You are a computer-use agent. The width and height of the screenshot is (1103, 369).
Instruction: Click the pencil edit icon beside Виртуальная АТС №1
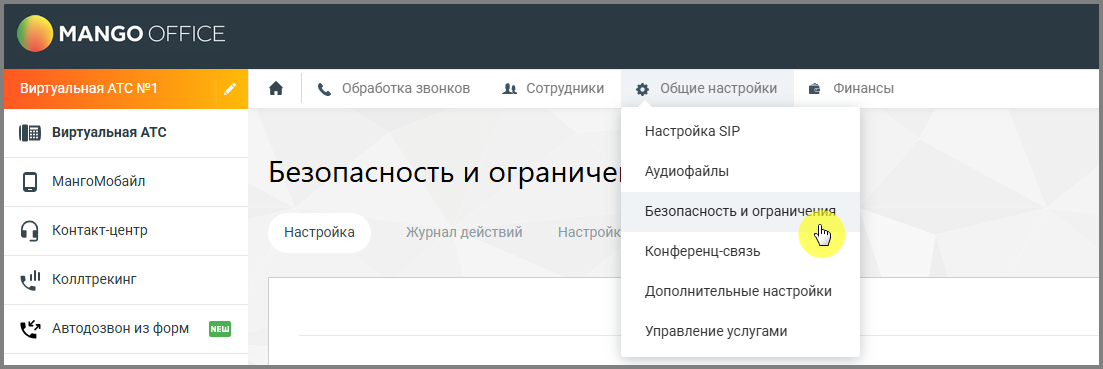[x=230, y=89]
